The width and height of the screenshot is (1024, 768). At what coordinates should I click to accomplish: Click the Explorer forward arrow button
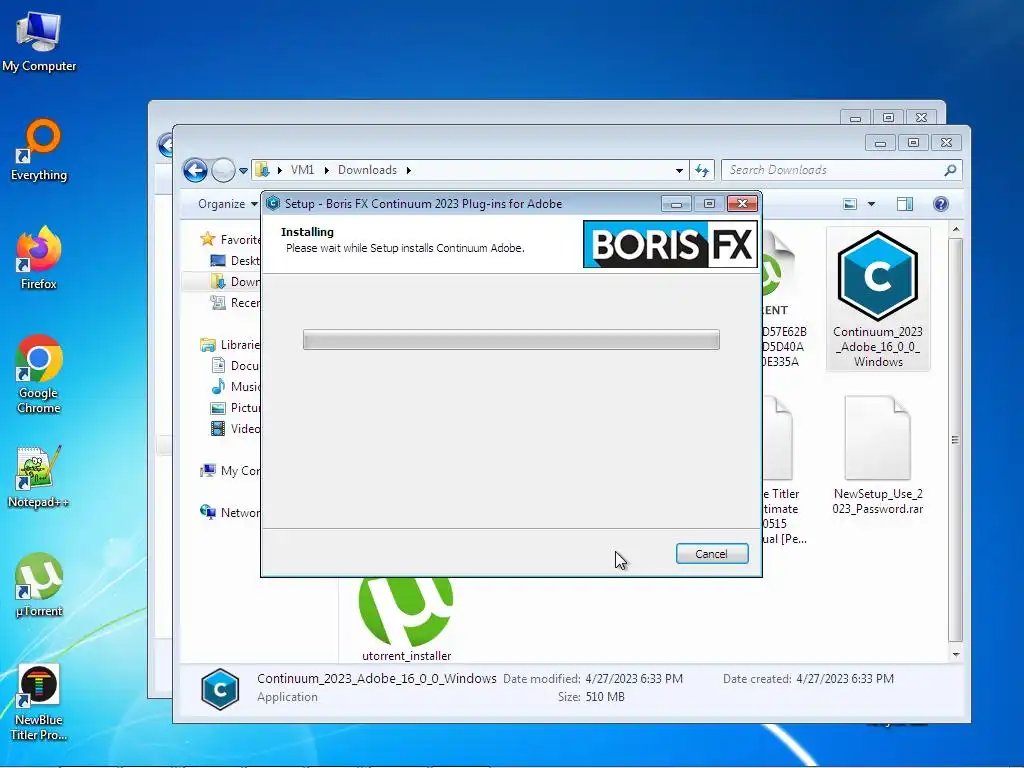click(x=223, y=170)
